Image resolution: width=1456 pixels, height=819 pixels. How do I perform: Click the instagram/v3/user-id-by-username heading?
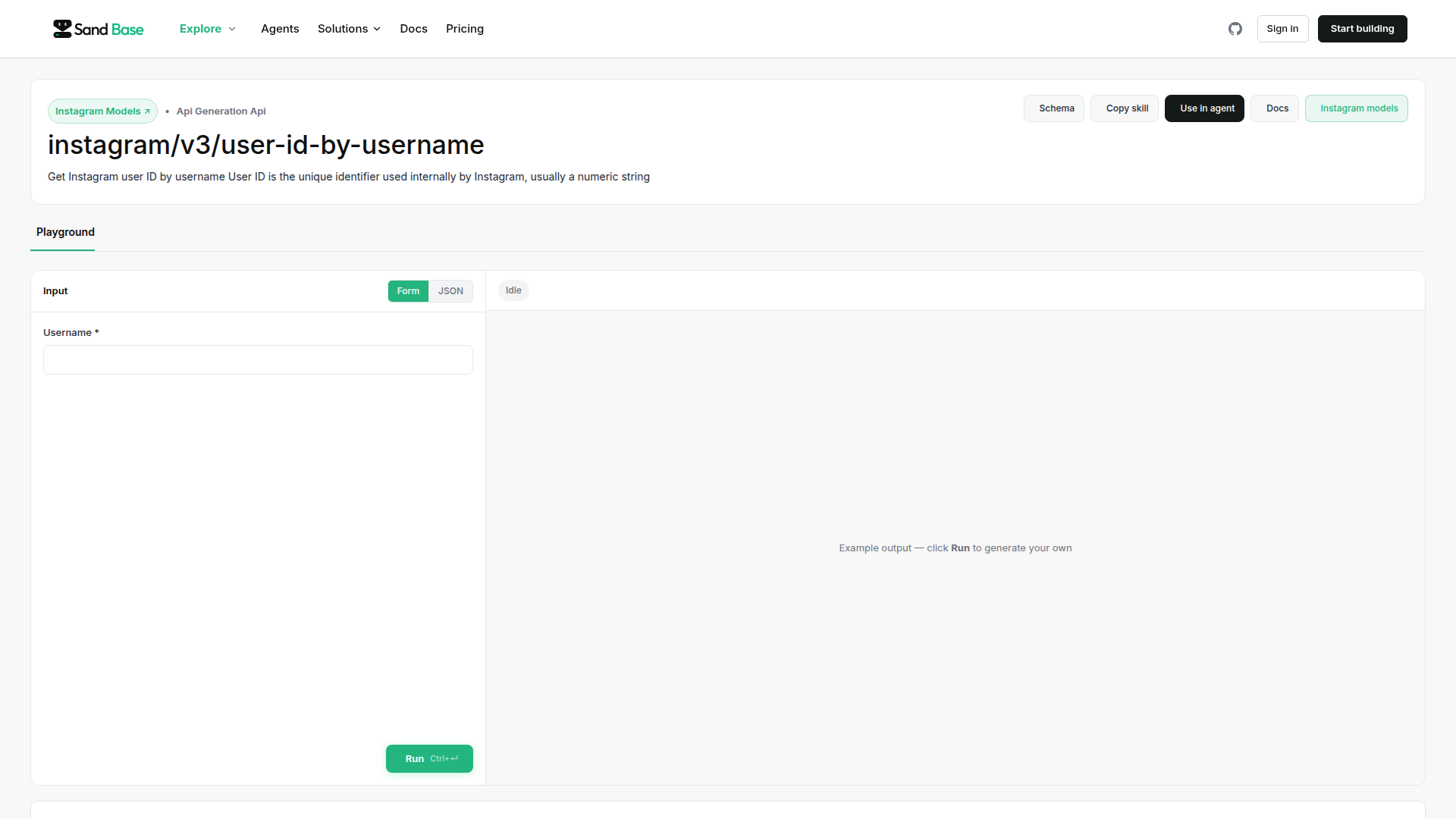pos(266,145)
